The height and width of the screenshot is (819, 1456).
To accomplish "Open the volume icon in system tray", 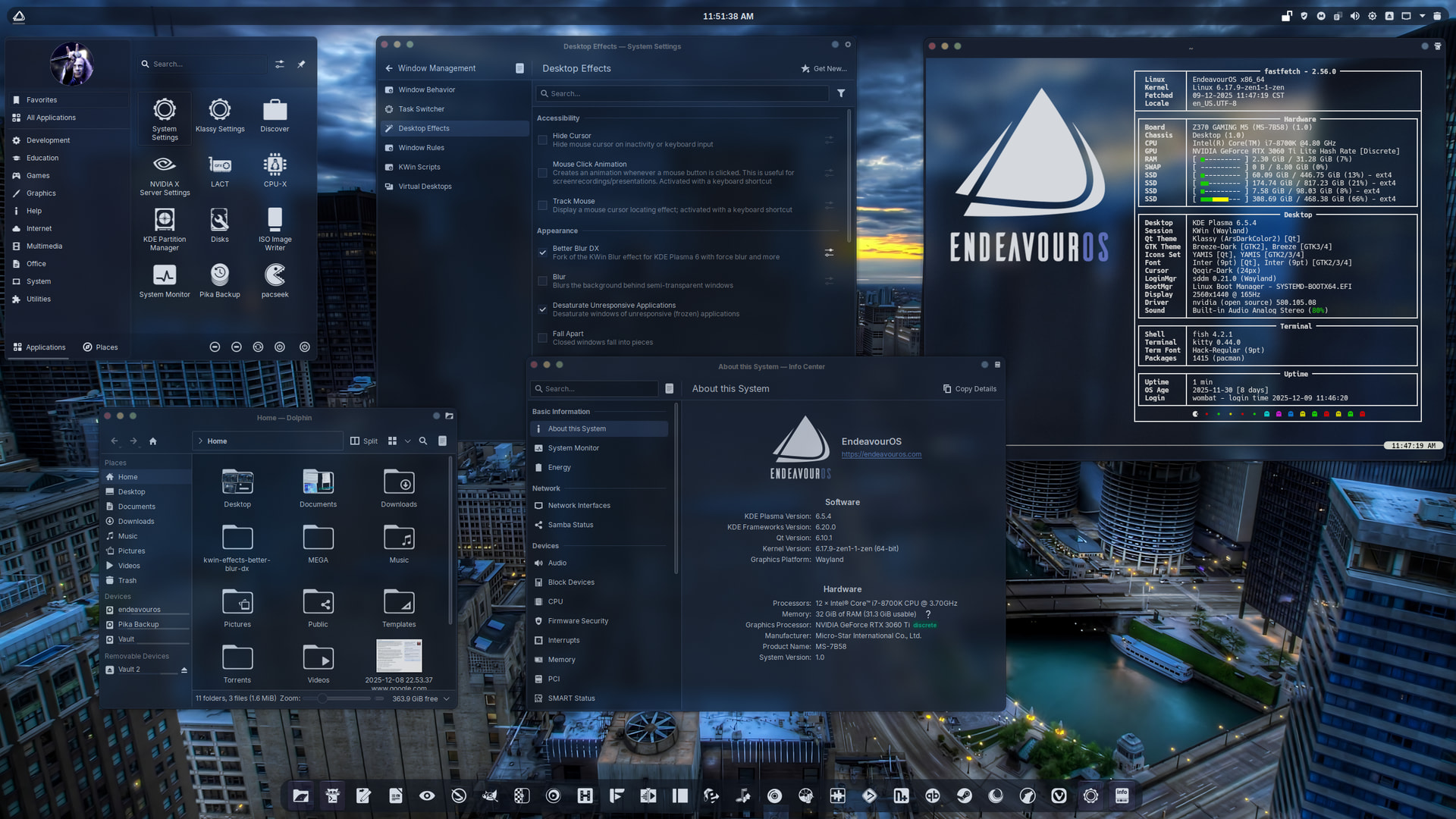I will 1354,16.
